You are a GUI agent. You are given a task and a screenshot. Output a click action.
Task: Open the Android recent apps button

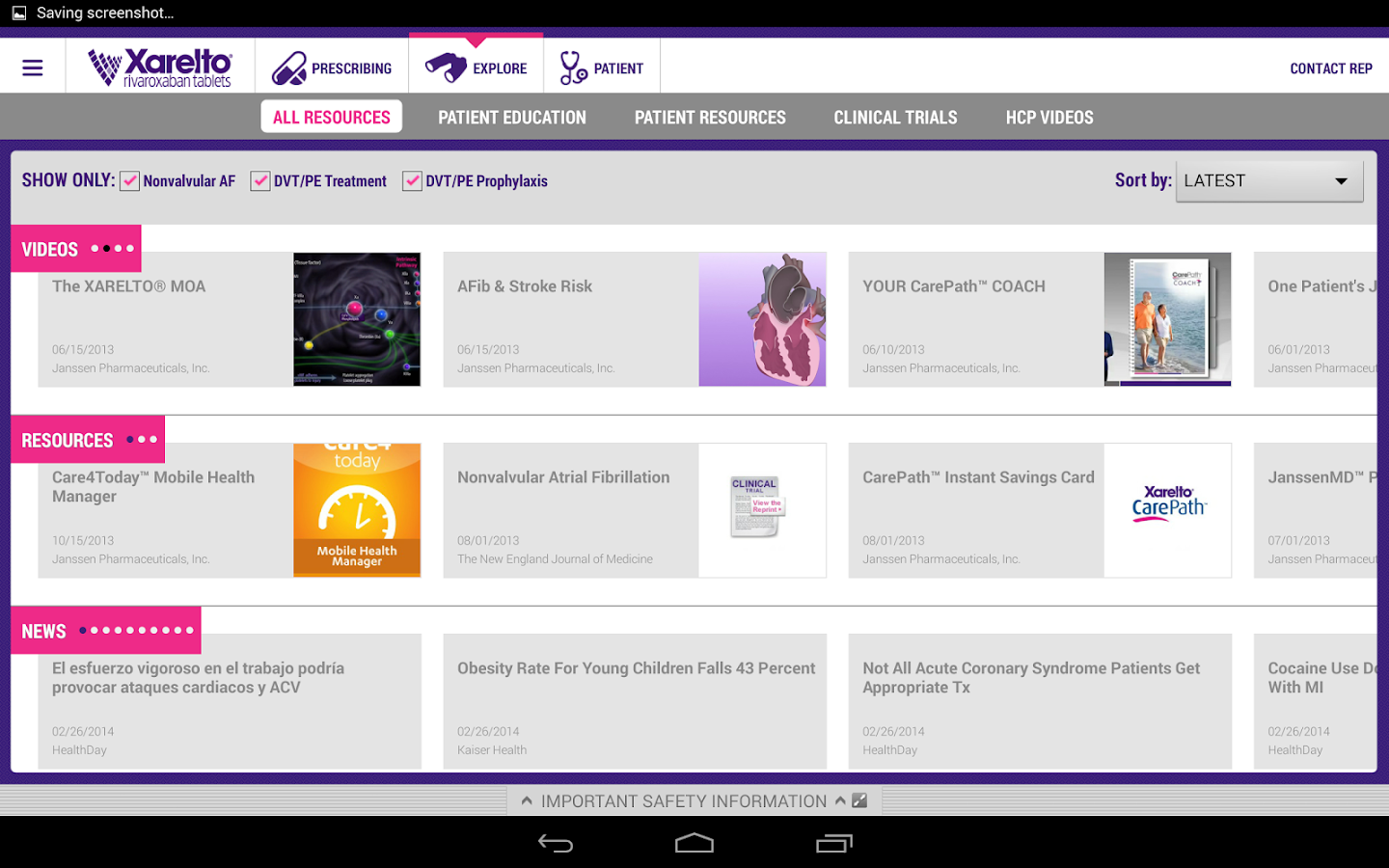[834, 844]
